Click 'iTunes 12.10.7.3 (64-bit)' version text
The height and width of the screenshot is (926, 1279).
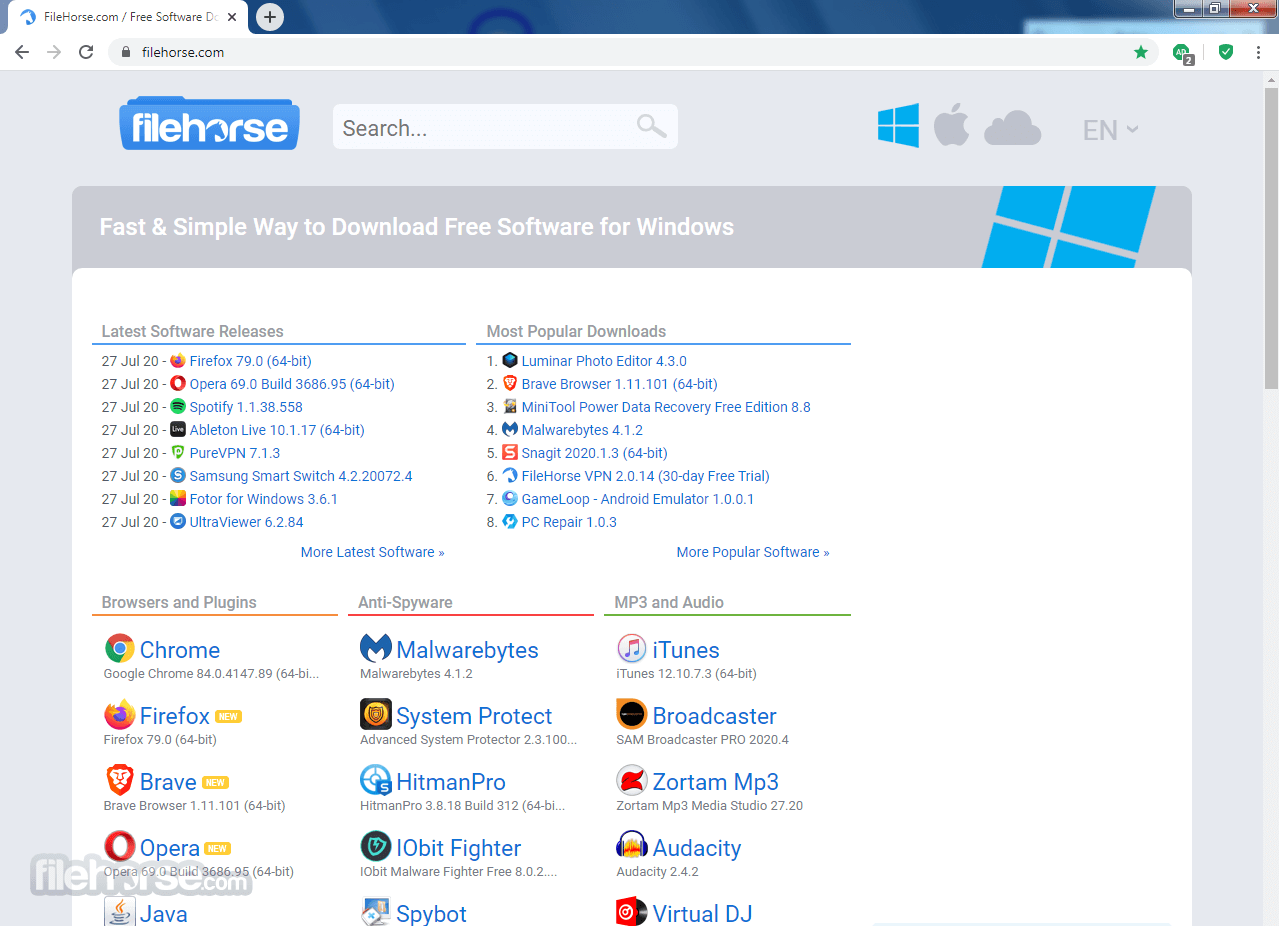[686, 674]
